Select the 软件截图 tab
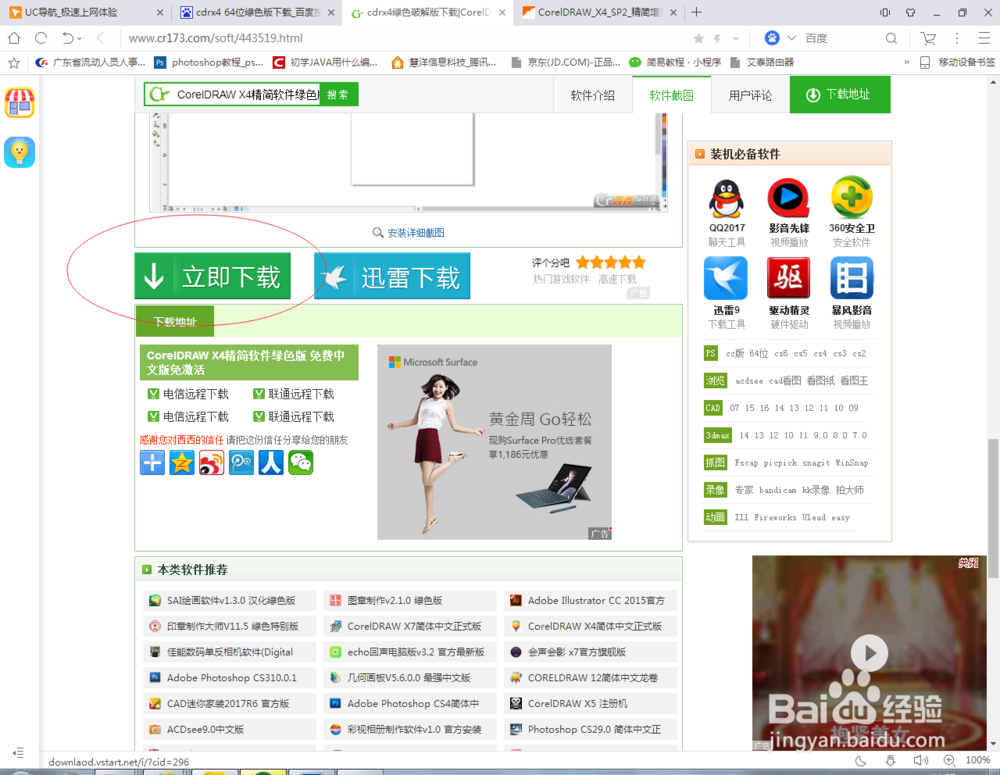 [x=672, y=95]
